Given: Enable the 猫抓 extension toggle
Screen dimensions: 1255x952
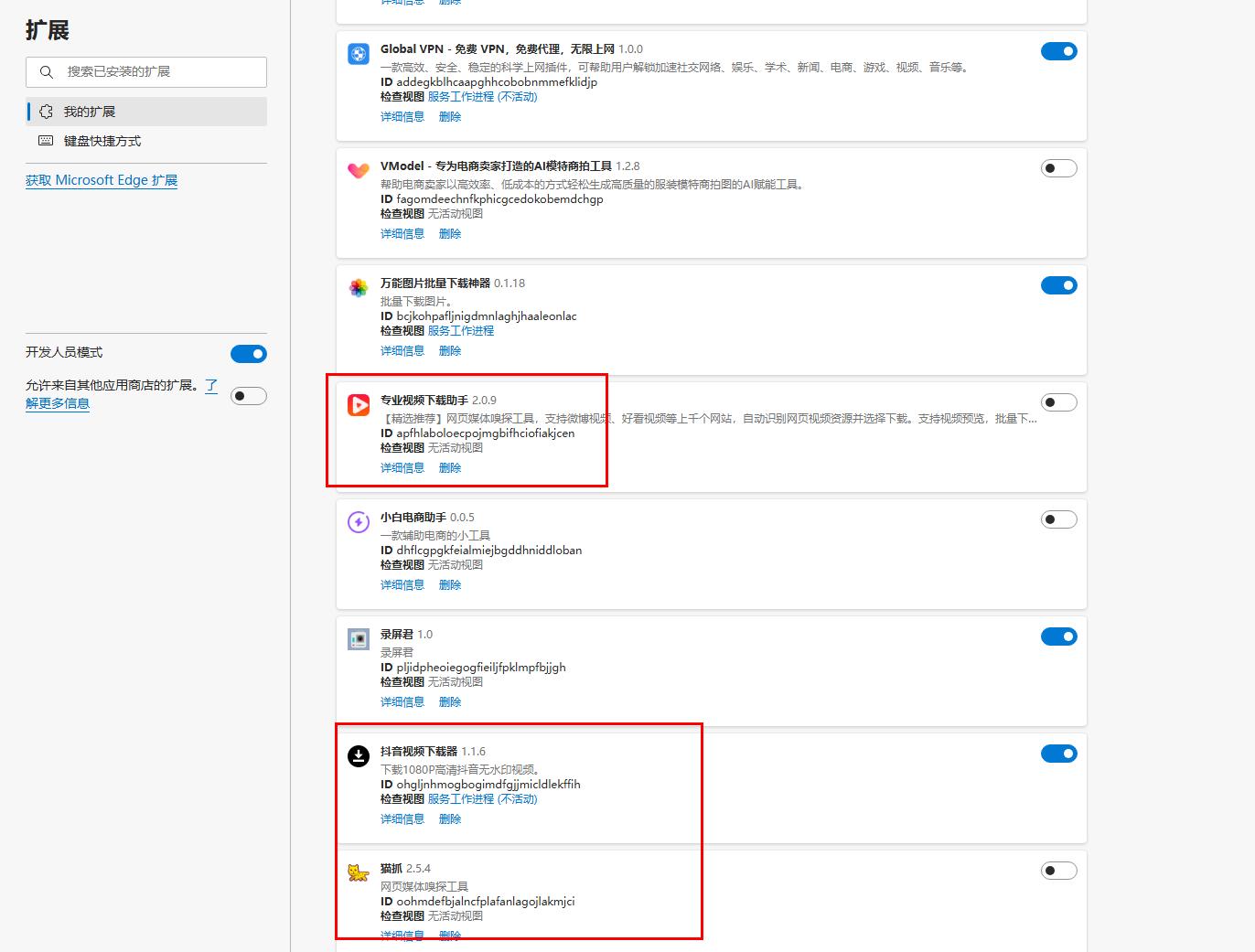Looking at the screenshot, I should pyautogui.click(x=1059, y=871).
